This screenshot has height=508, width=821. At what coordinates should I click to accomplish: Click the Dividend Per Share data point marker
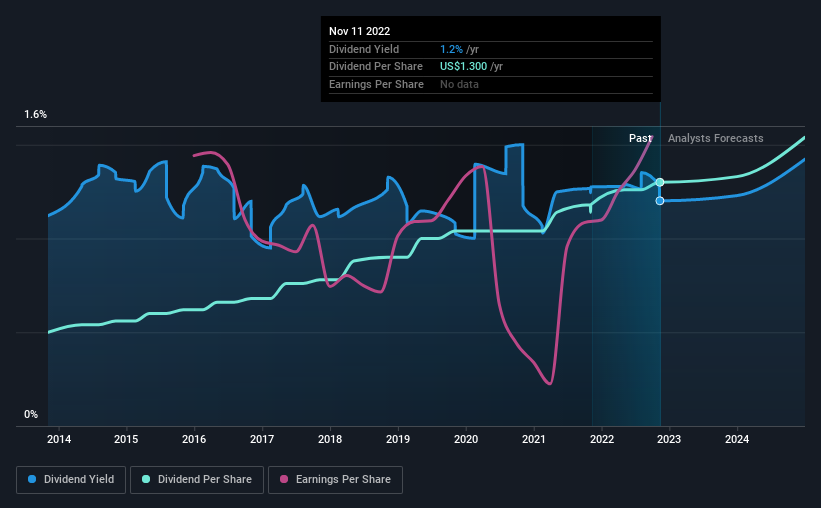coord(660,182)
